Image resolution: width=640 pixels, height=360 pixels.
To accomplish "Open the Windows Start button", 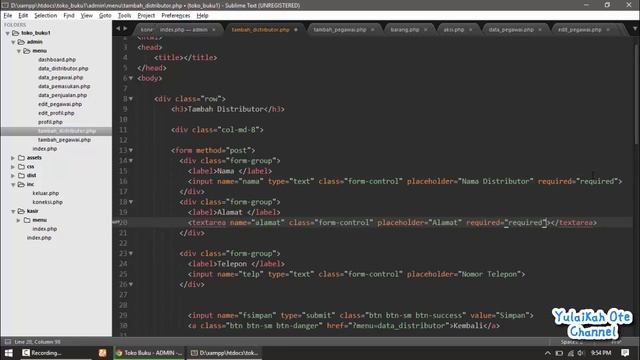I will pyautogui.click(x=8, y=353).
